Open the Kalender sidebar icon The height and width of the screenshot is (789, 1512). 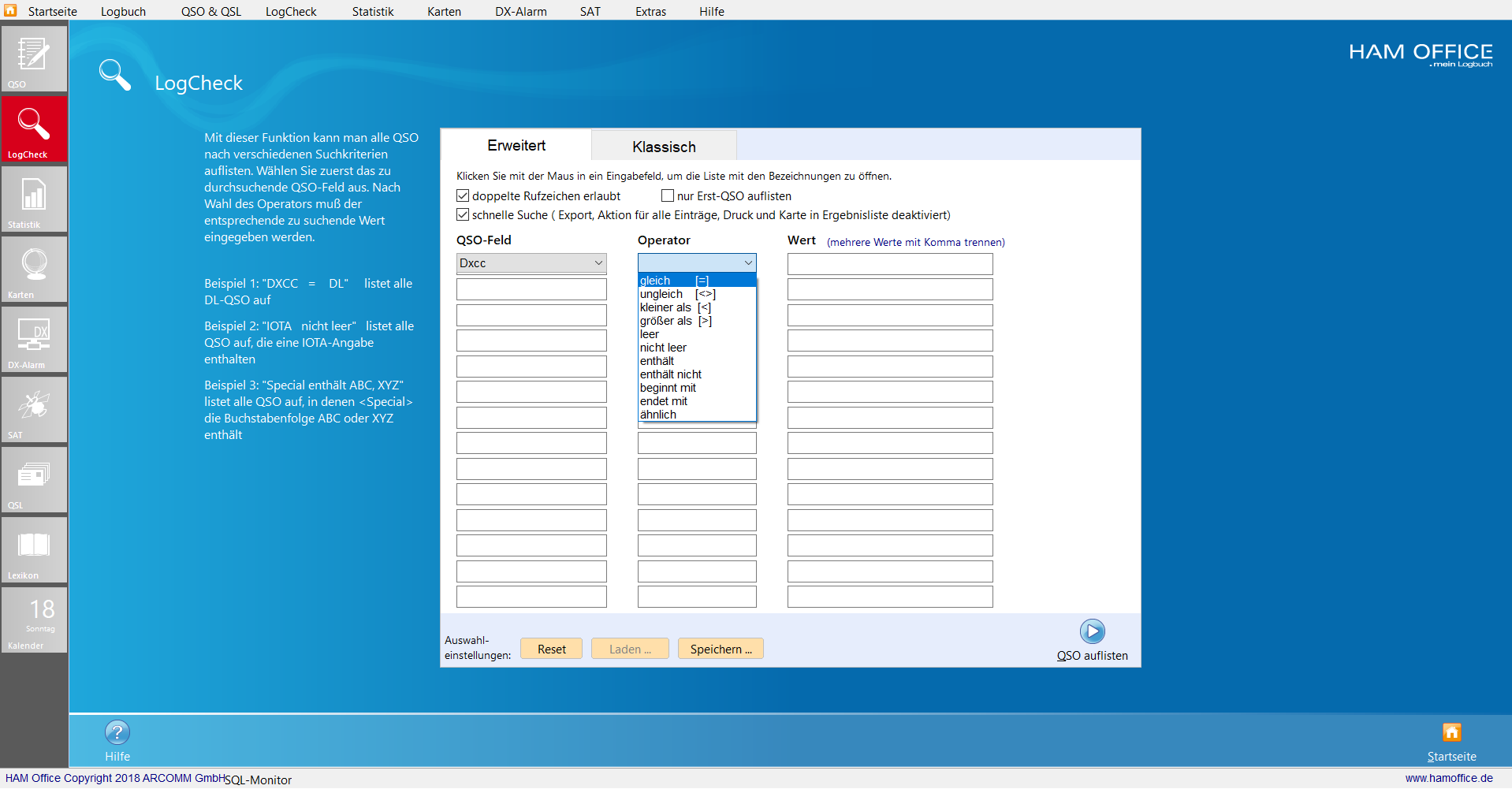(34, 620)
